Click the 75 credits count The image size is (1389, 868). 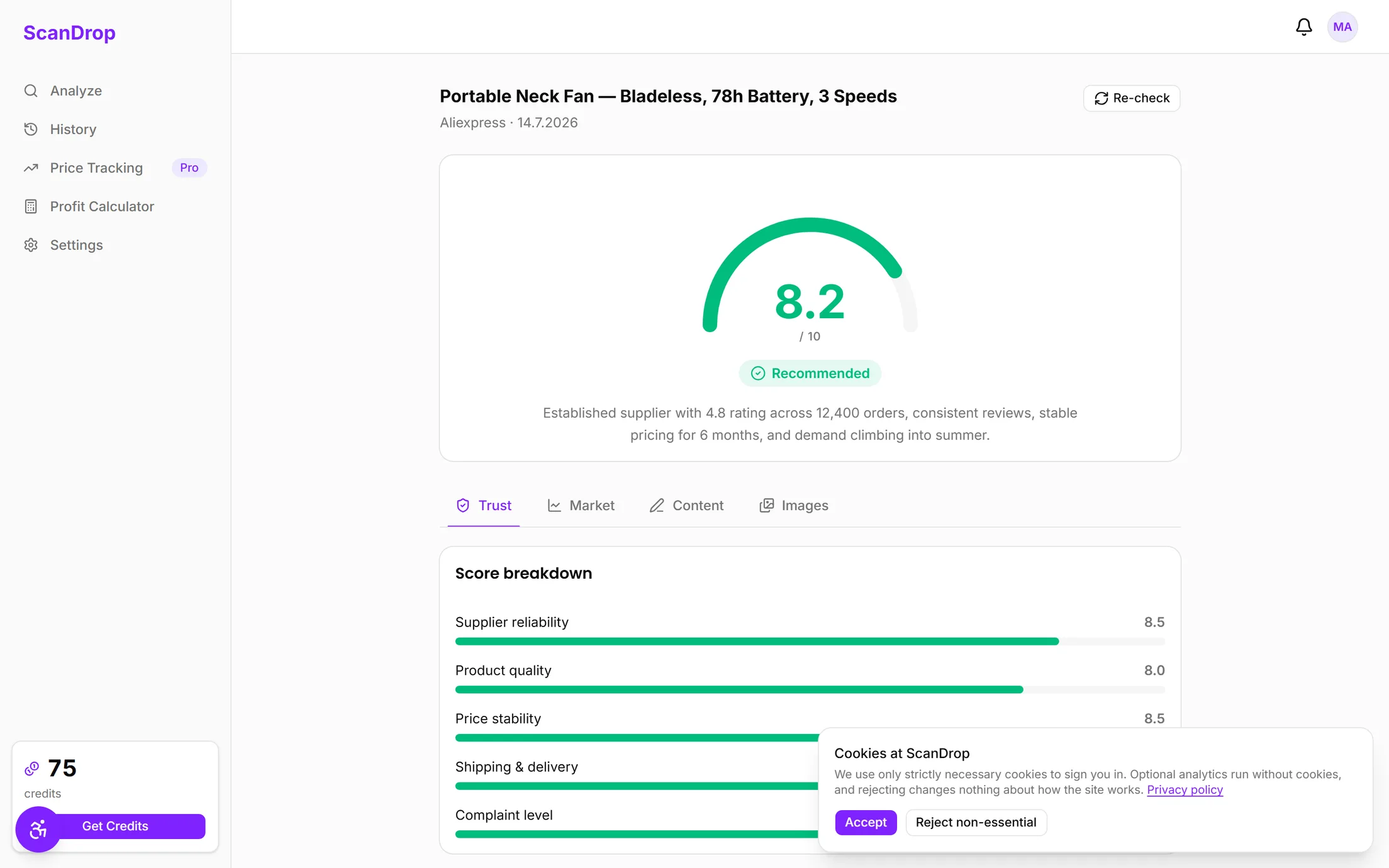pos(62,769)
